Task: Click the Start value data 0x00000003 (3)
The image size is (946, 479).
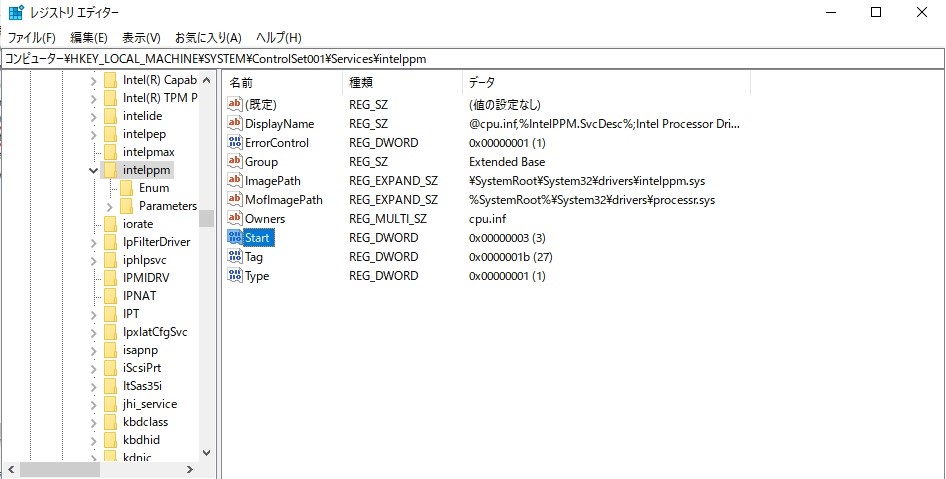Action: coord(507,238)
